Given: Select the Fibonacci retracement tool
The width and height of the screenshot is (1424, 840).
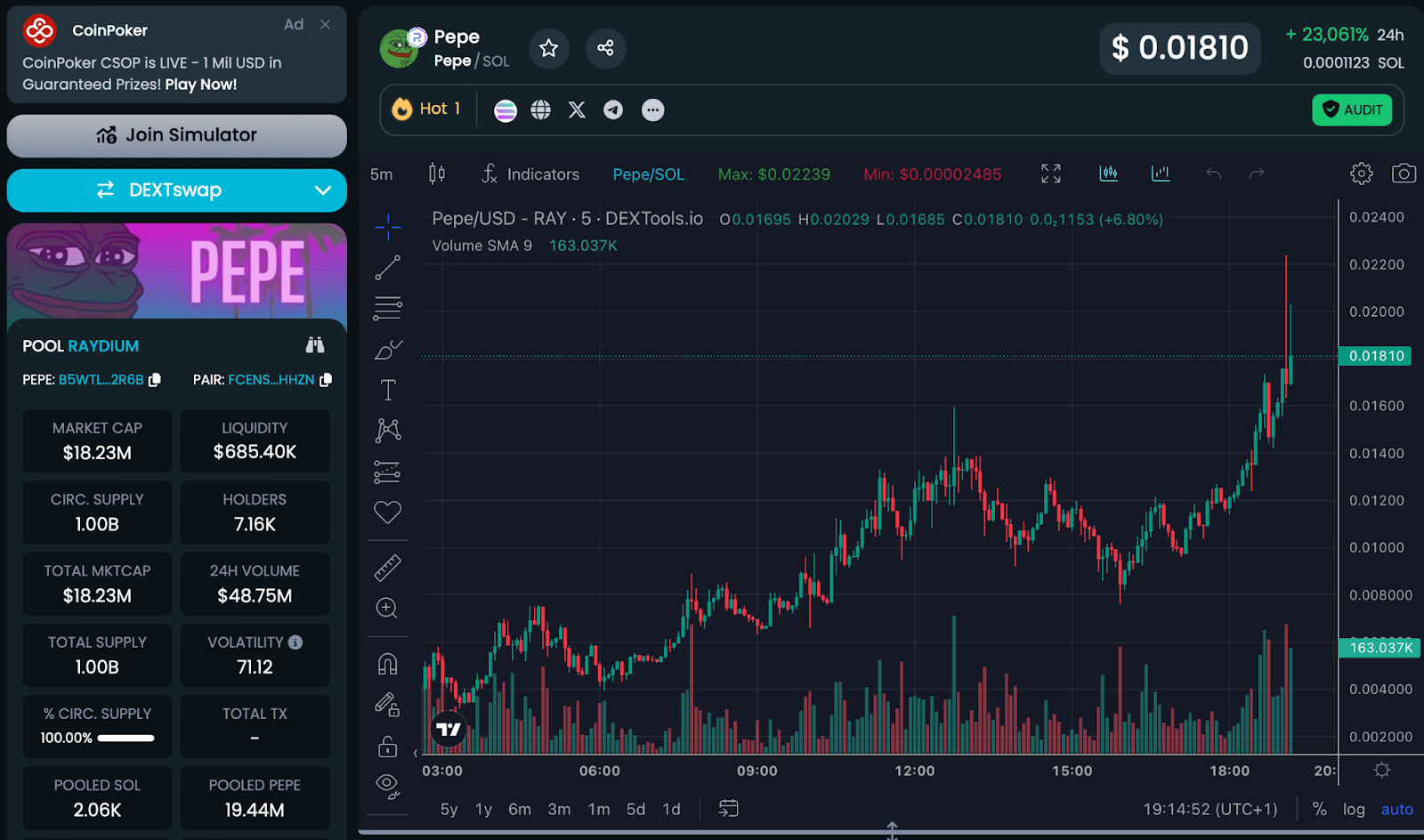Looking at the screenshot, I should tap(388, 309).
